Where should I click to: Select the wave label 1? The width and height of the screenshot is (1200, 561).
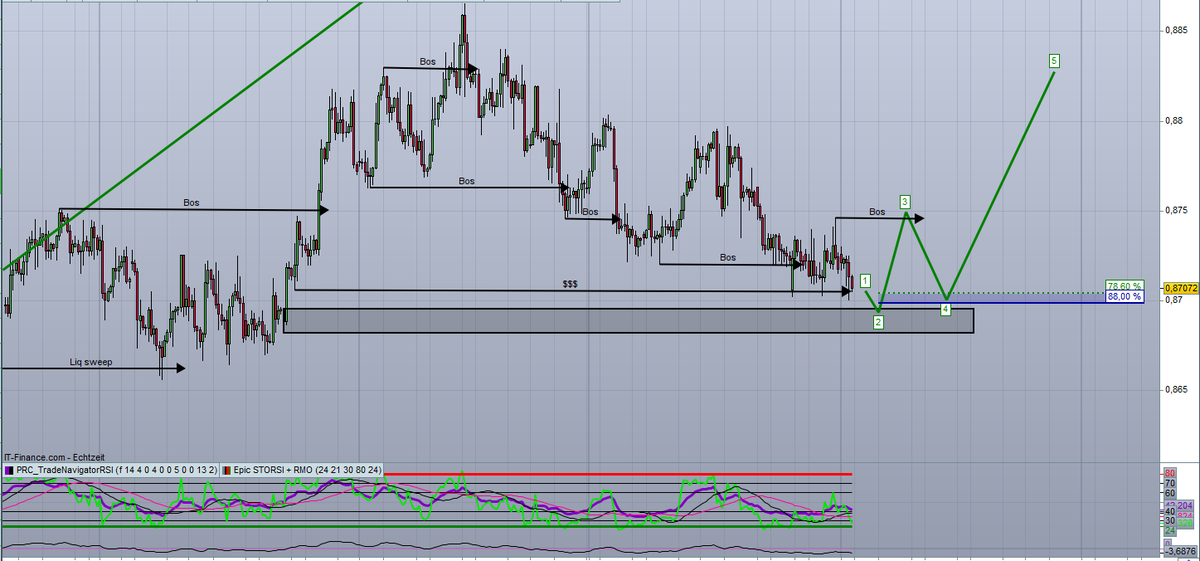coord(865,280)
